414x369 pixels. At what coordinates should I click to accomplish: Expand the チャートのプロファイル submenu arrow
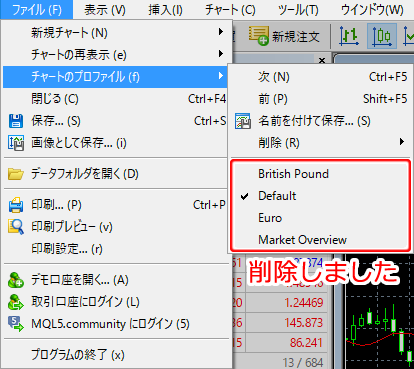point(220,76)
